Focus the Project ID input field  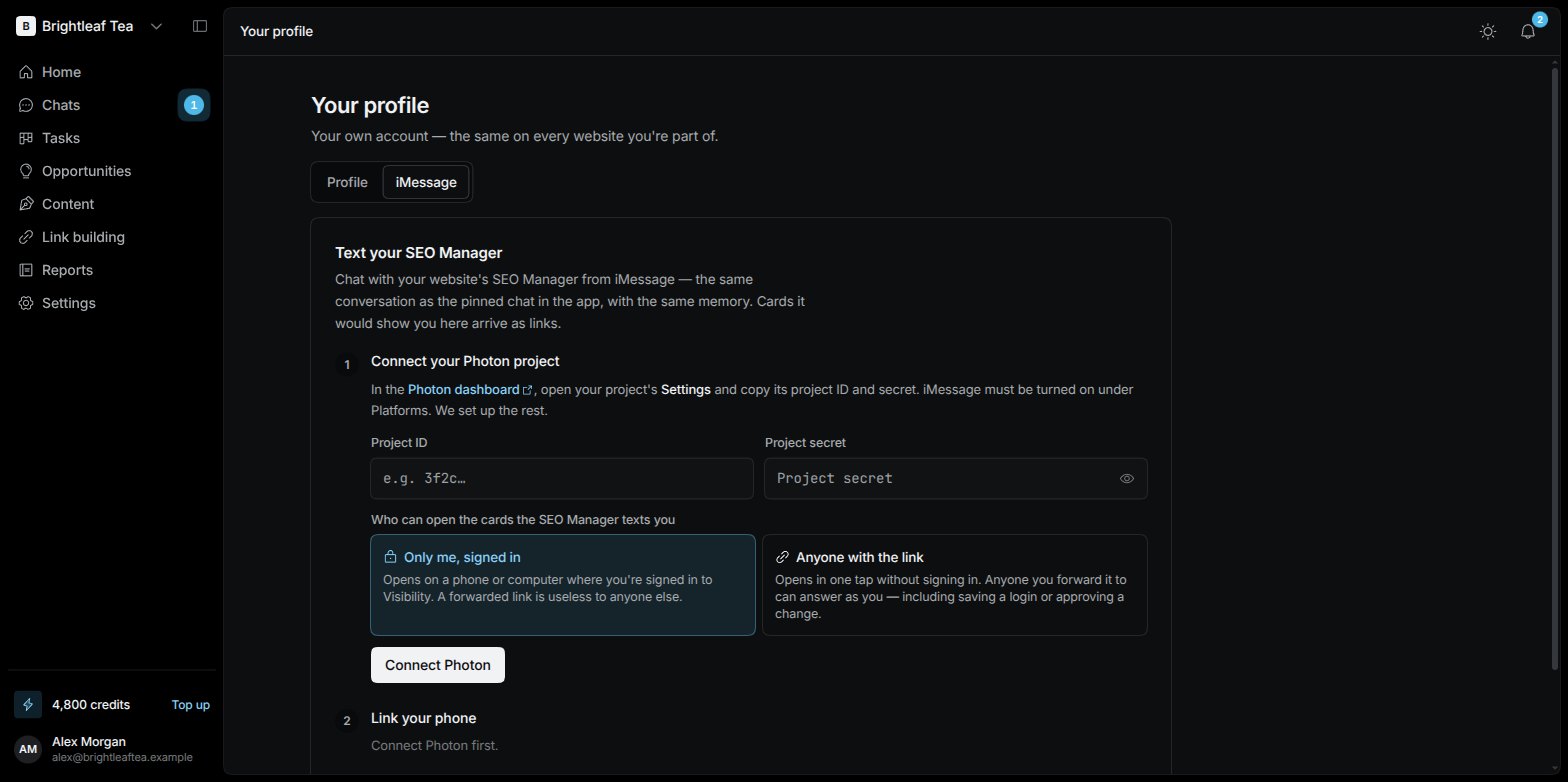click(562, 478)
